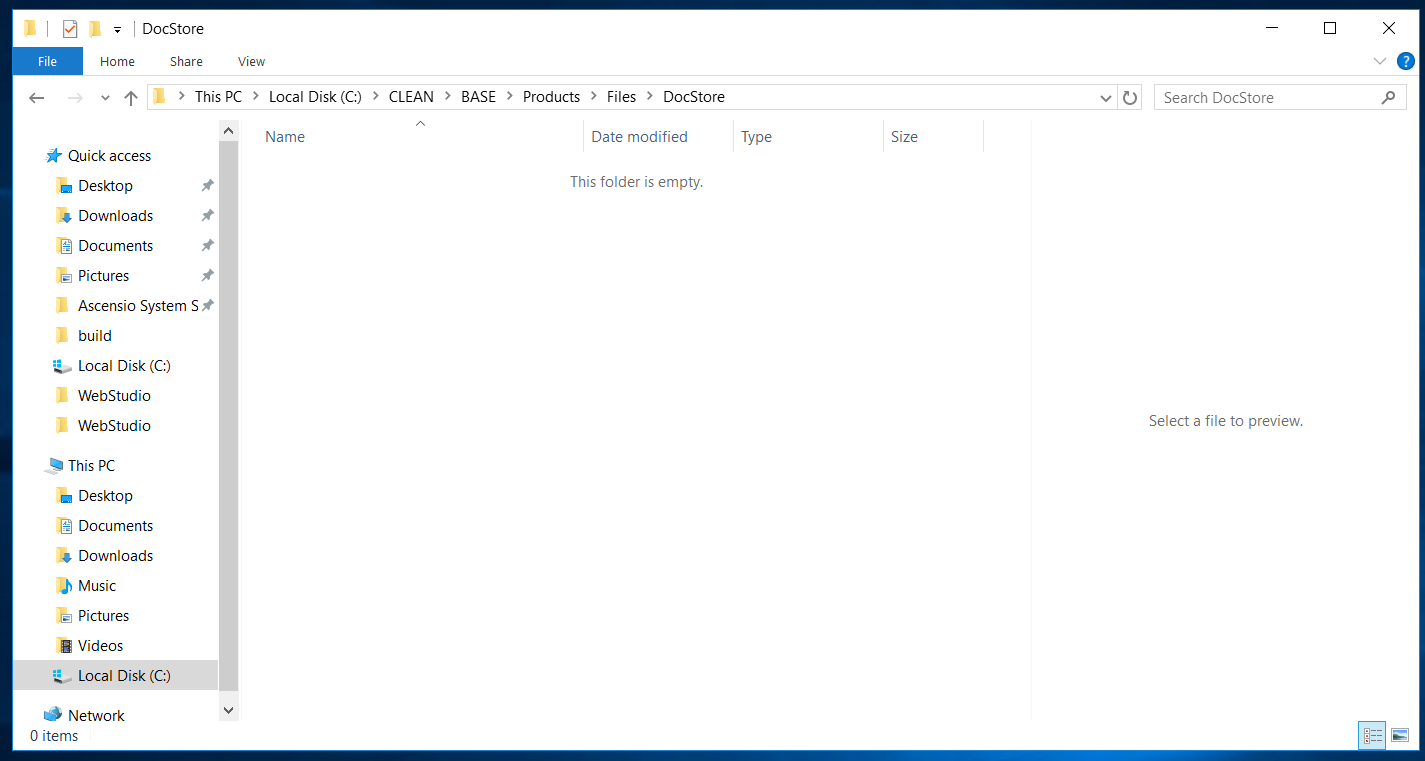
Task: Click the Properties quick access toolbar icon
Action: pos(70,29)
